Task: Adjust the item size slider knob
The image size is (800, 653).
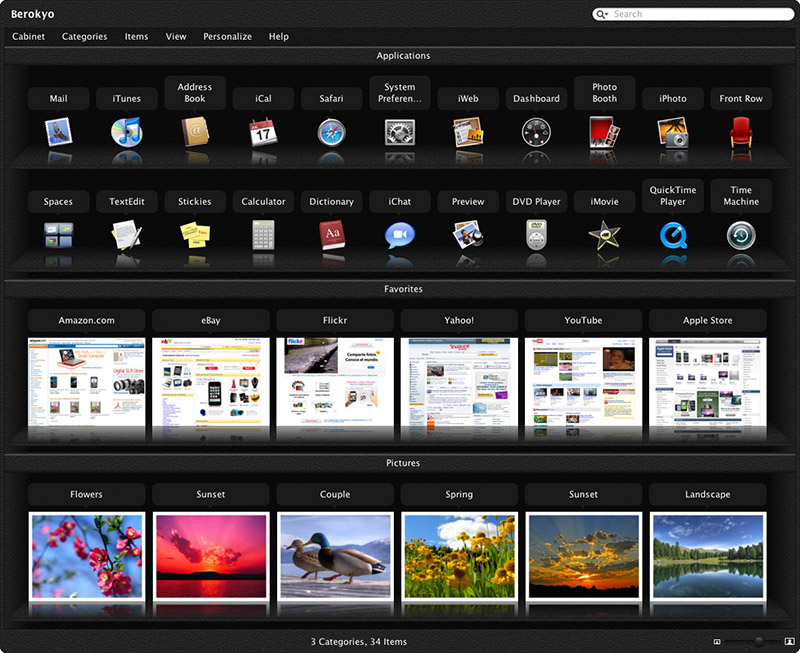Action: point(759,641)
